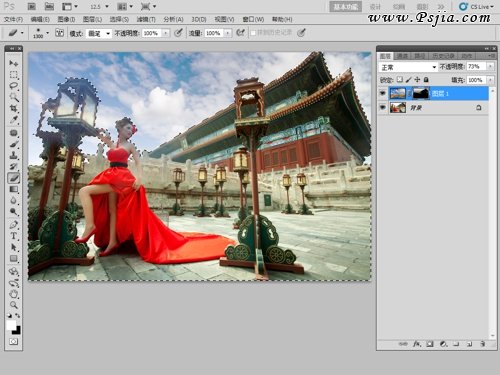Toggle tablet pressure for opacity
The image size is (500, 375).
coord(178,33)
